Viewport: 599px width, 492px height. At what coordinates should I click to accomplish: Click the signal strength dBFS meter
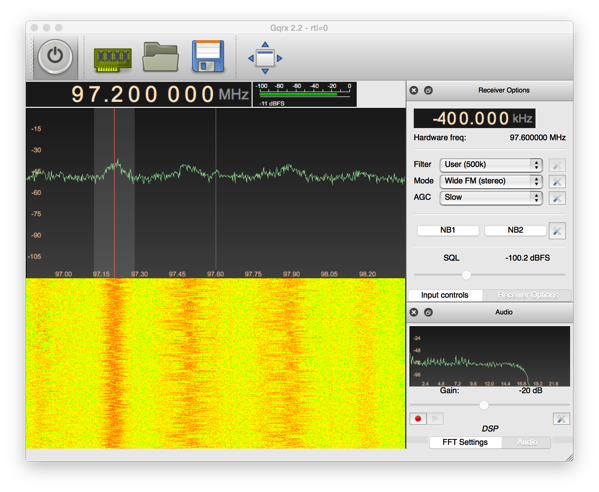[x=304, y=94]
